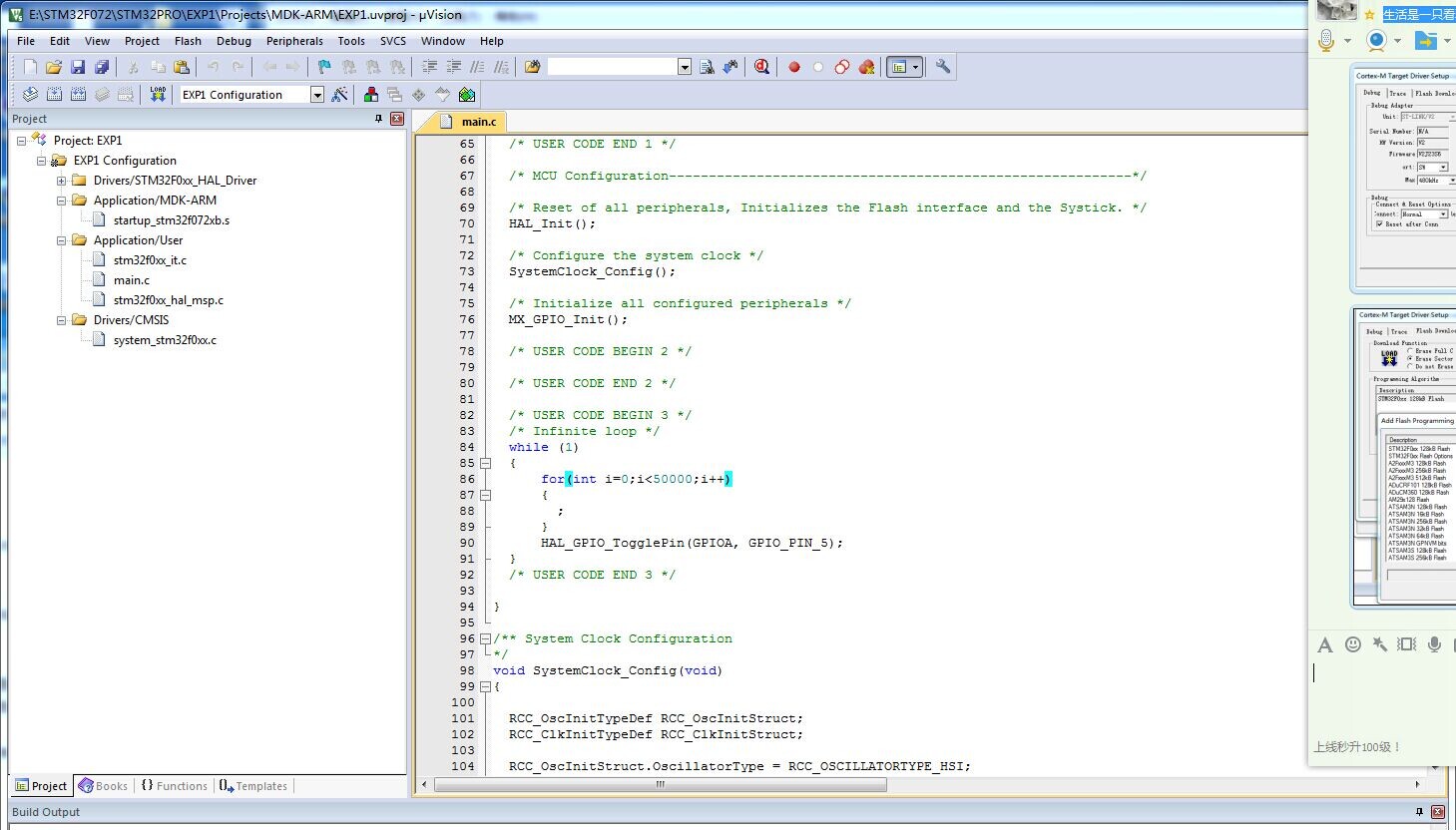Open startup_stm32f072xb.s file in tree
The height and width of the screenshot is (830, 1456).
coord(171,220)
